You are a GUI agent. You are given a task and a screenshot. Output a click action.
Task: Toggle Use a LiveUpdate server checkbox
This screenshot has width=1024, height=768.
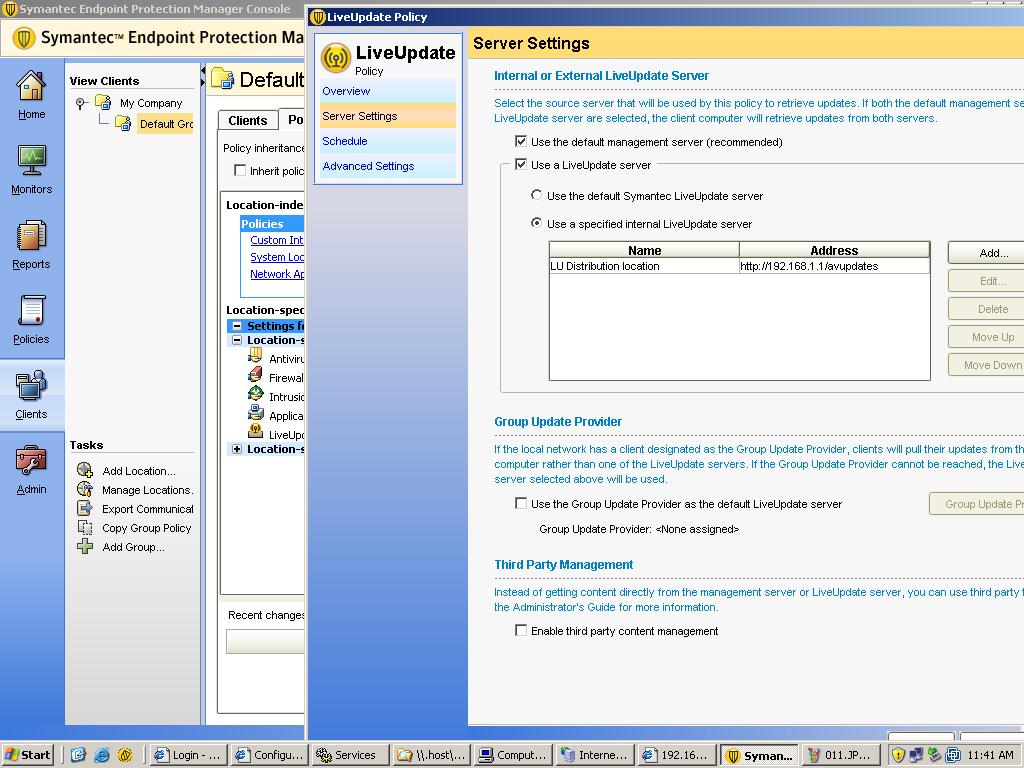click(x=520, y=165)
